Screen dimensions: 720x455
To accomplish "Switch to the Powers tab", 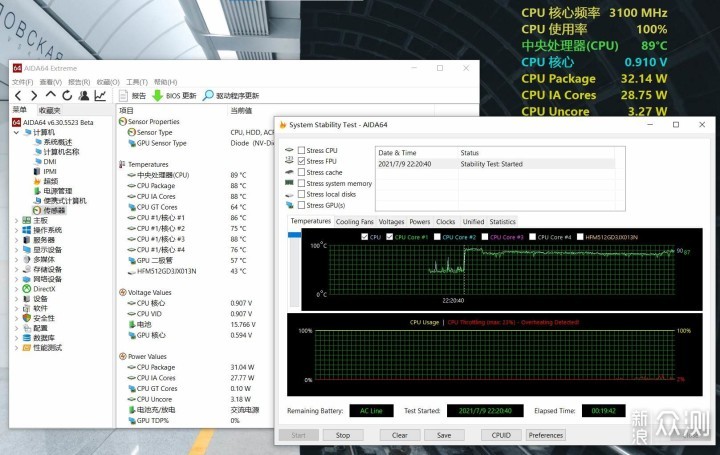I will click(x=420, y=221).
